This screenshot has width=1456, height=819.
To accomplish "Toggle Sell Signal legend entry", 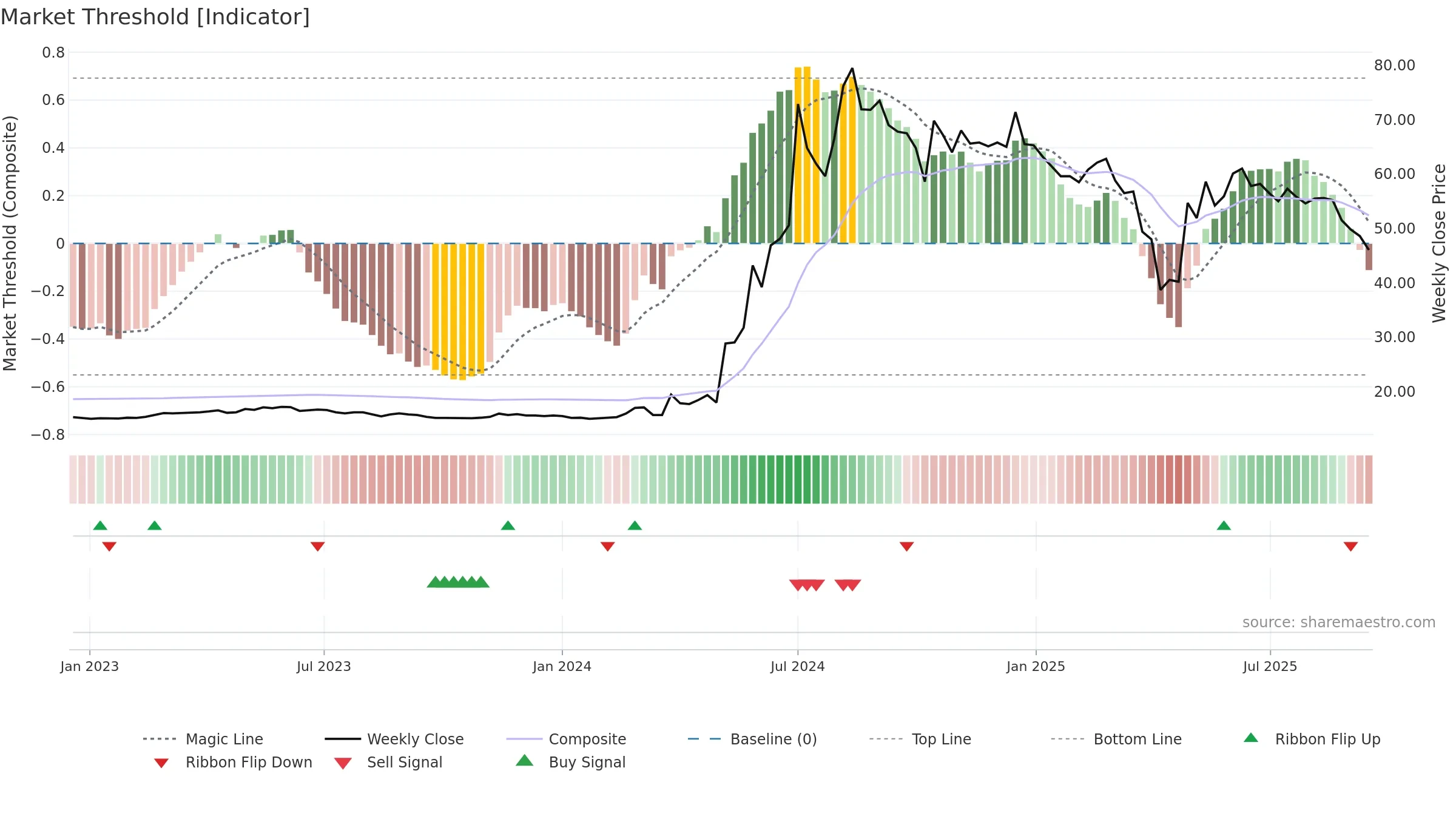I will pyautogui.click(x=388, y=762).
